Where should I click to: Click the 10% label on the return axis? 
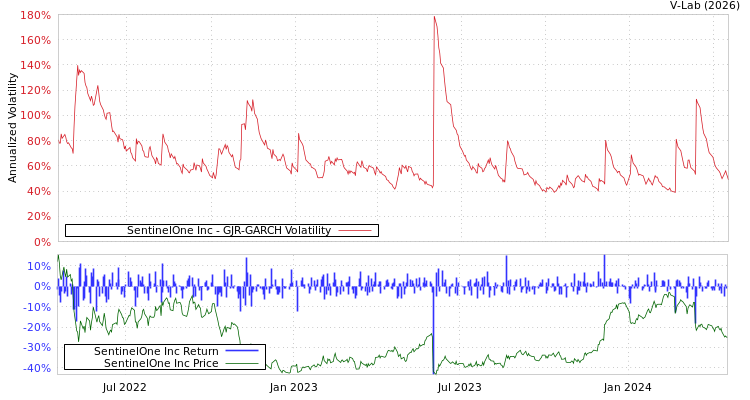(x=39, y=266)
